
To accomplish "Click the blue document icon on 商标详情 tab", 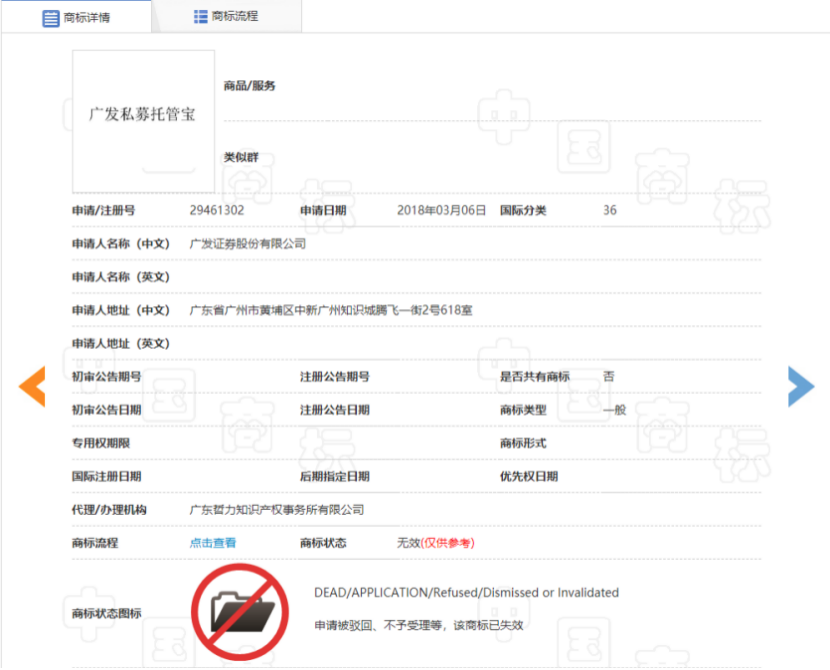I will (51, 18).
